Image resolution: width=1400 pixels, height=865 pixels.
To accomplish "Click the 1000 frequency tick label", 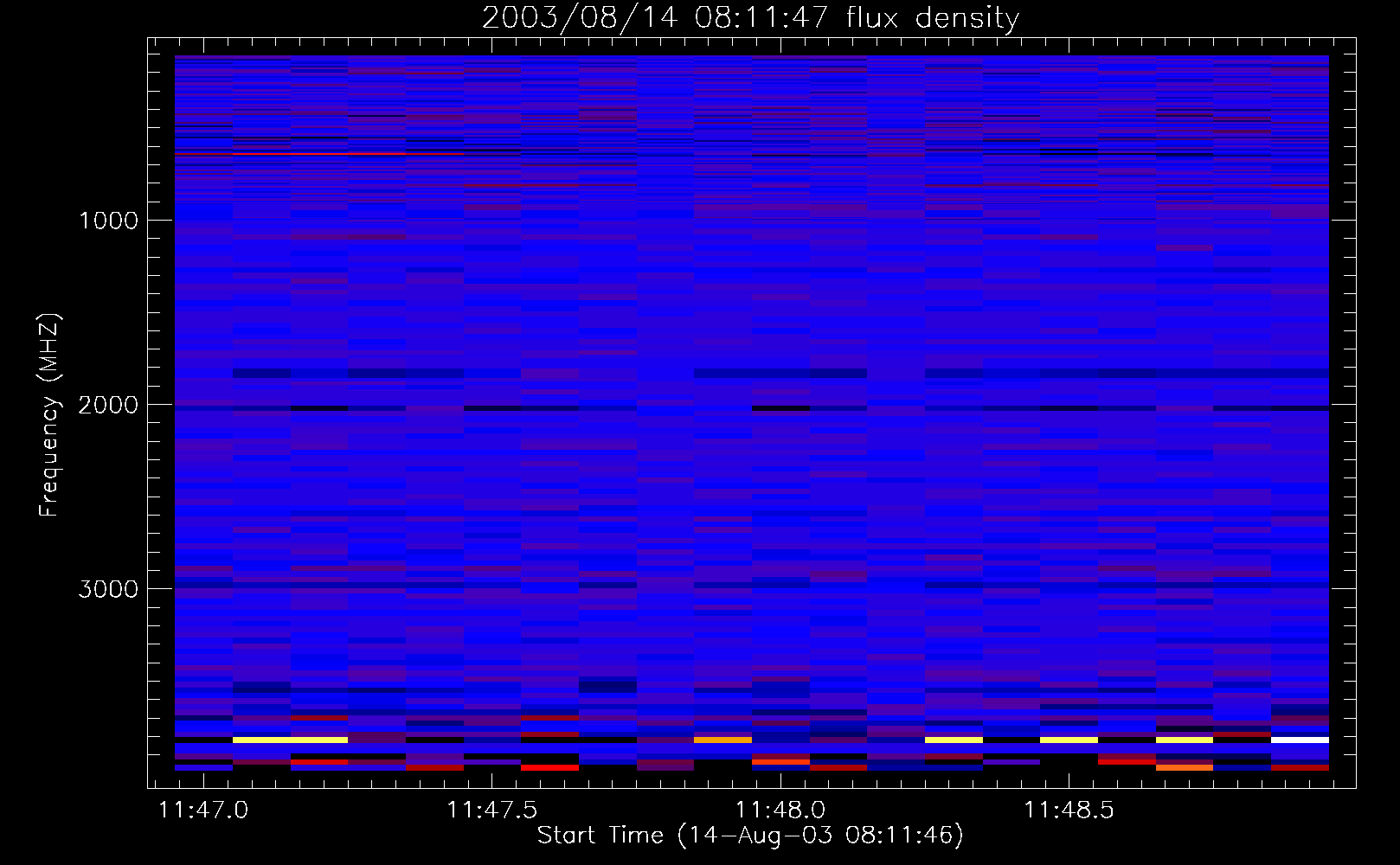I will point(109,221).
